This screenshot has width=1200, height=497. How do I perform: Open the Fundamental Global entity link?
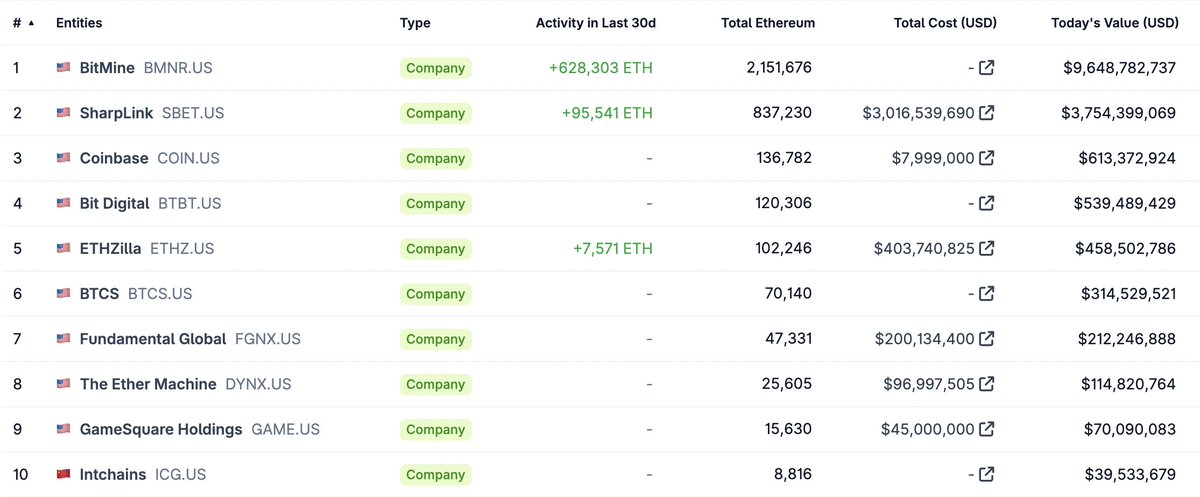pos(153,339)
